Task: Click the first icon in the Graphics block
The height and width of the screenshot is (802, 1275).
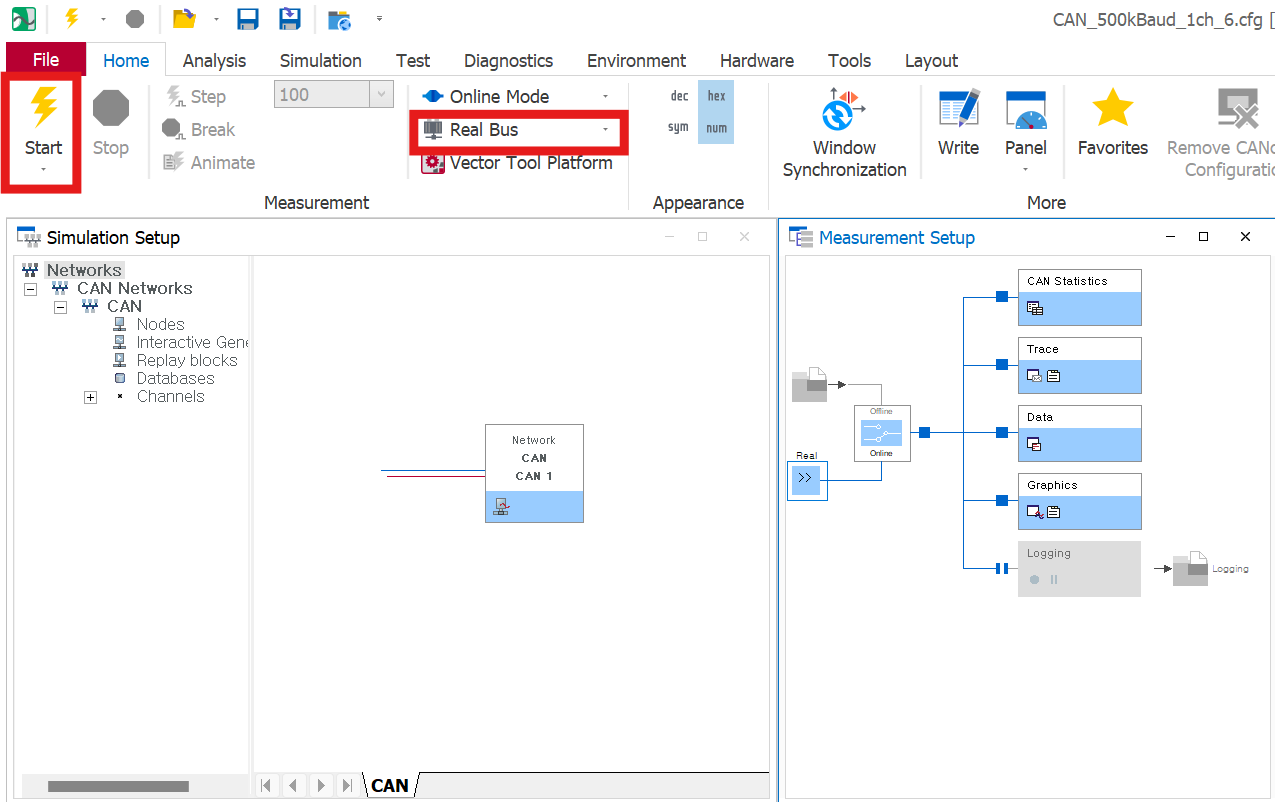Action: pos(1035,512)
